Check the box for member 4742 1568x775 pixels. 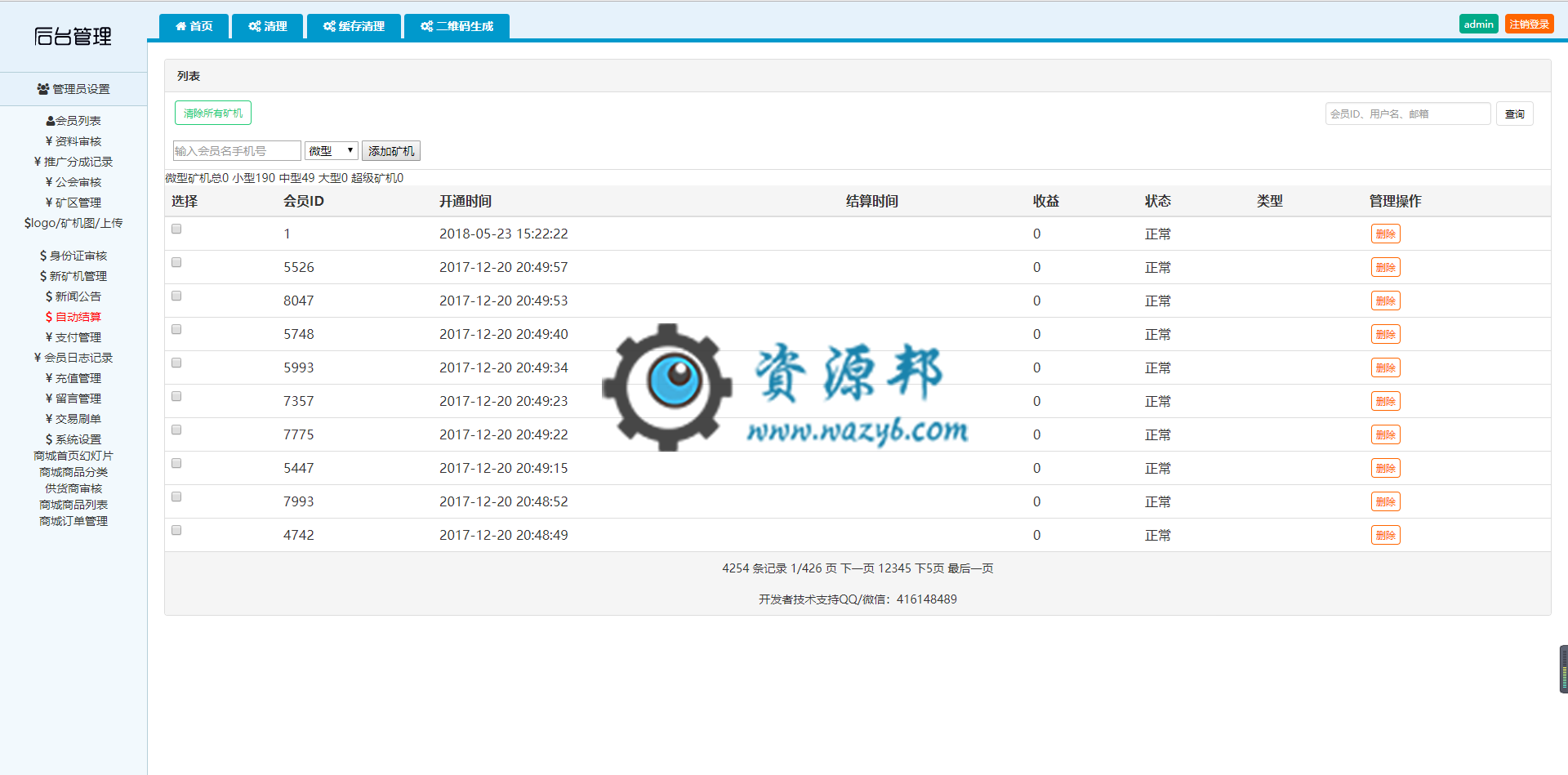176,530
